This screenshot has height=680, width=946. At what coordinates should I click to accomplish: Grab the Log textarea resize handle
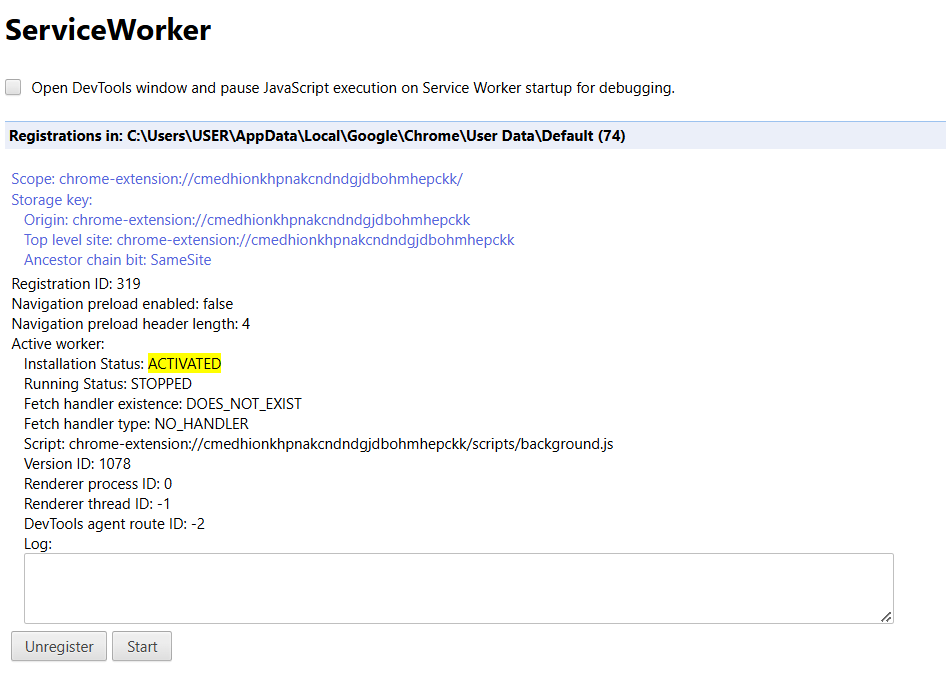(886, 617)
